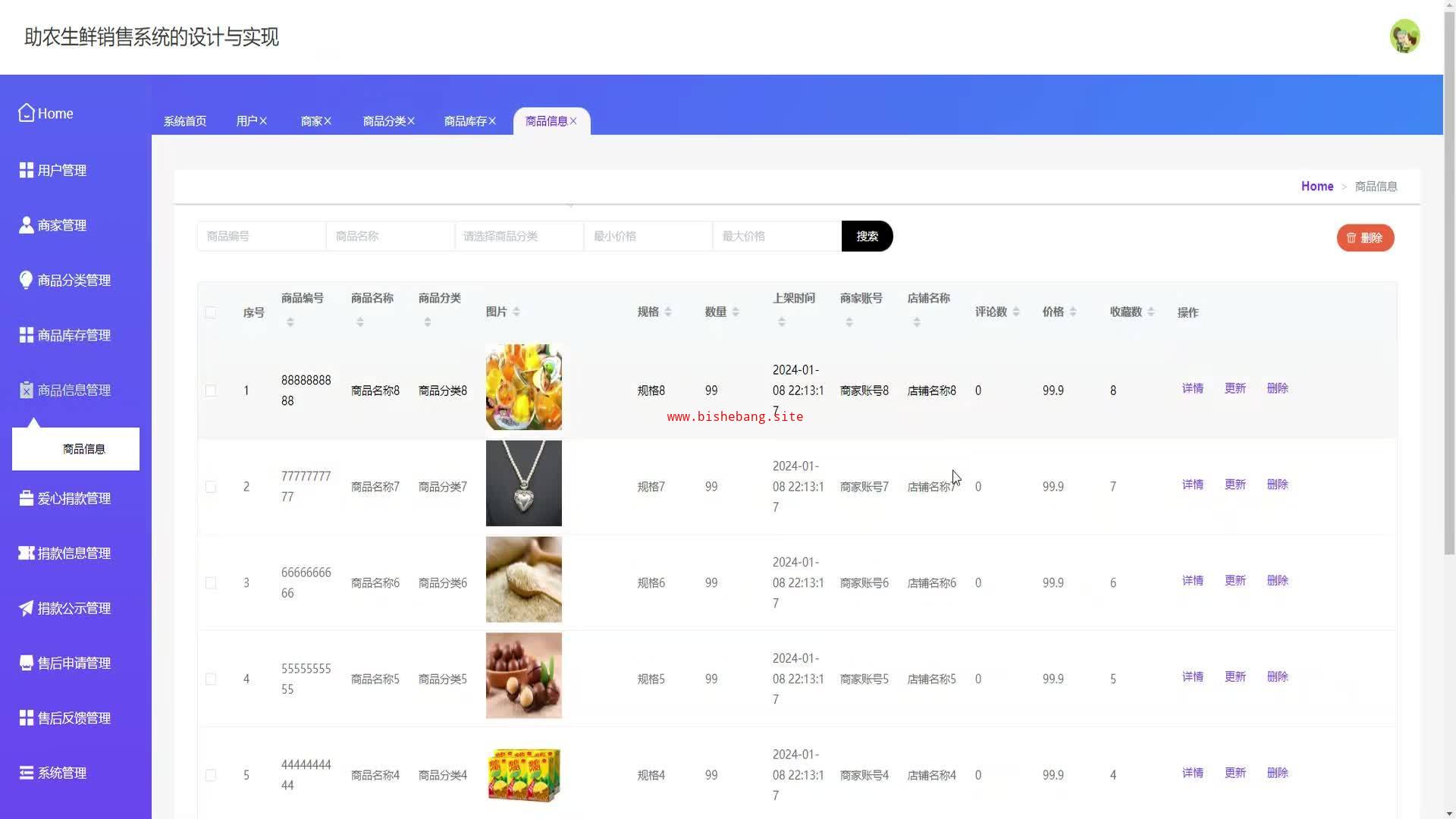Switch to the 系统首页 tab
This screenshot has height=819, width=1456.
[185, 121]
